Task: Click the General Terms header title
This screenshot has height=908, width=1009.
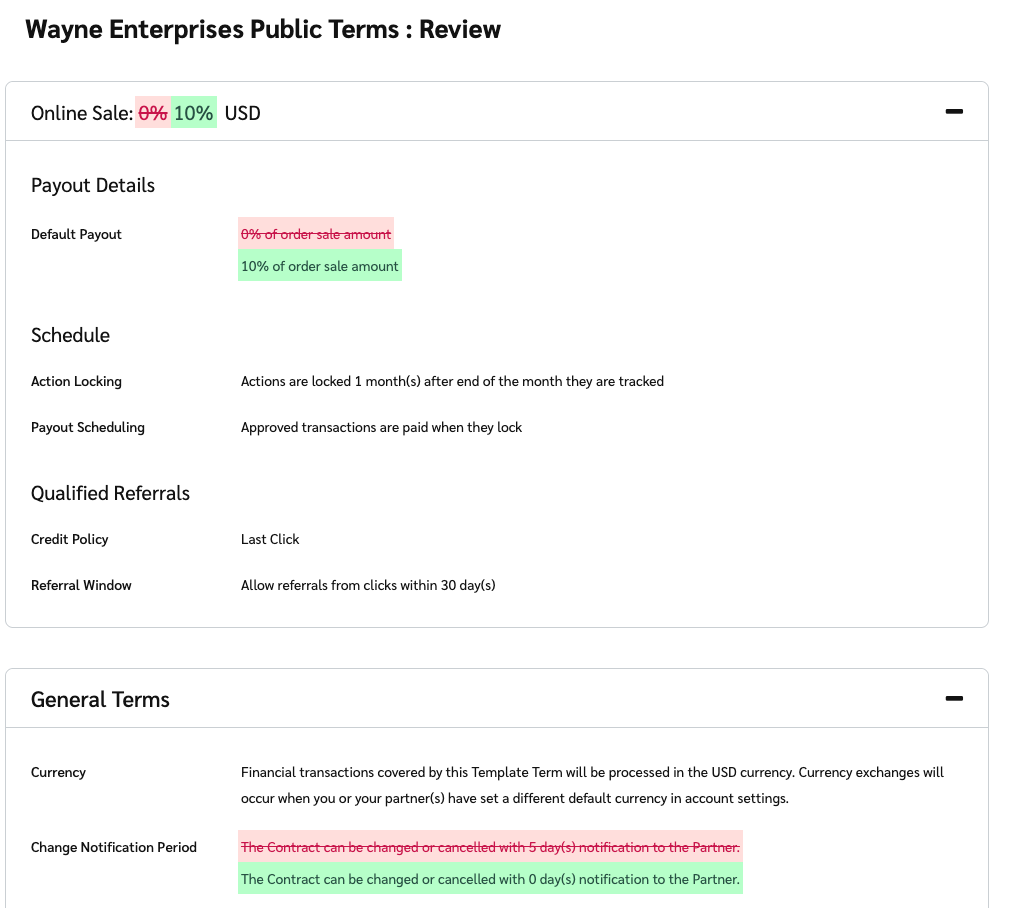Action: pyautogui.click(x=100, y=699)
